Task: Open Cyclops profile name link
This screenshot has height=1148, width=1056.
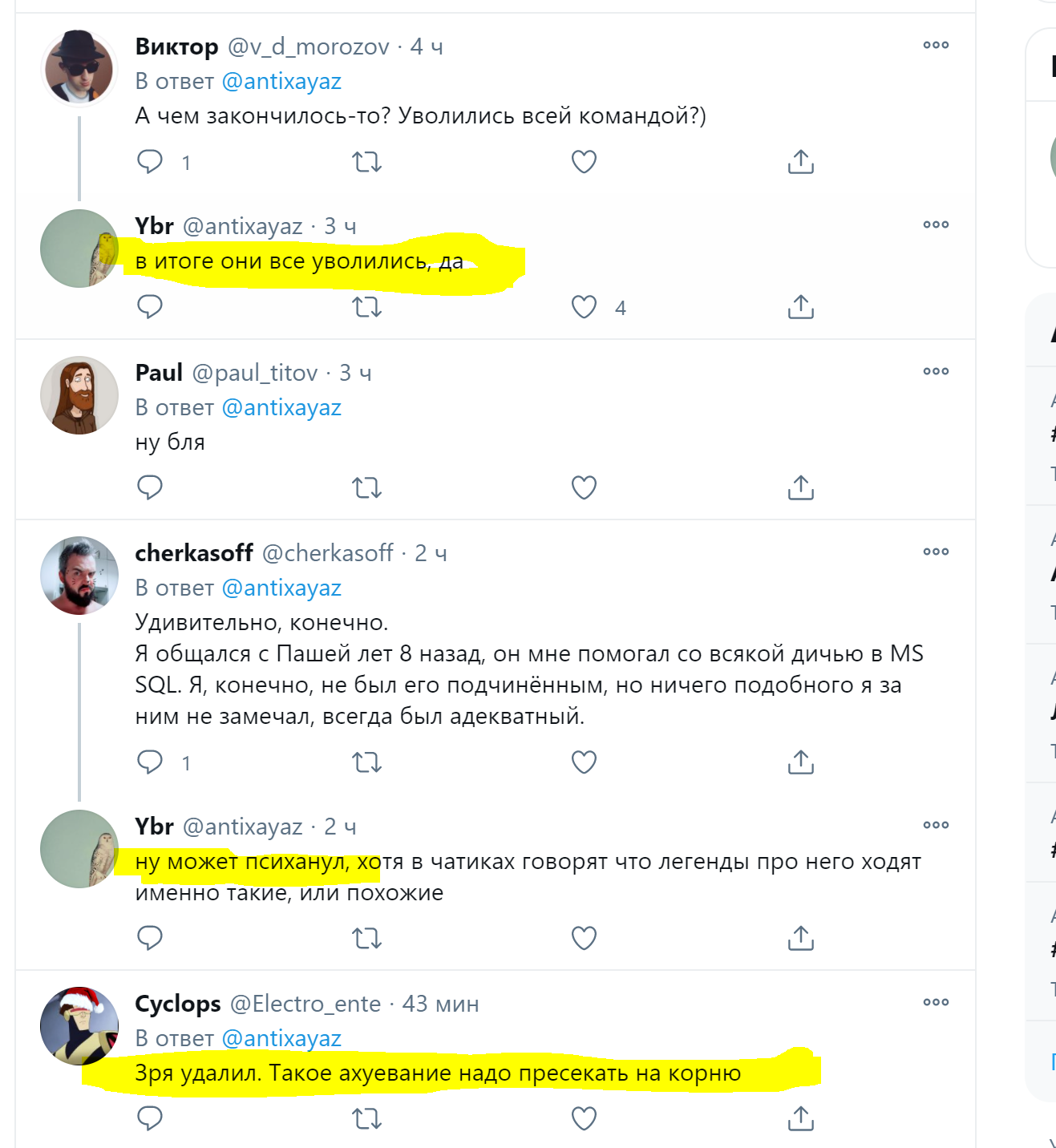Action: 178,1004
